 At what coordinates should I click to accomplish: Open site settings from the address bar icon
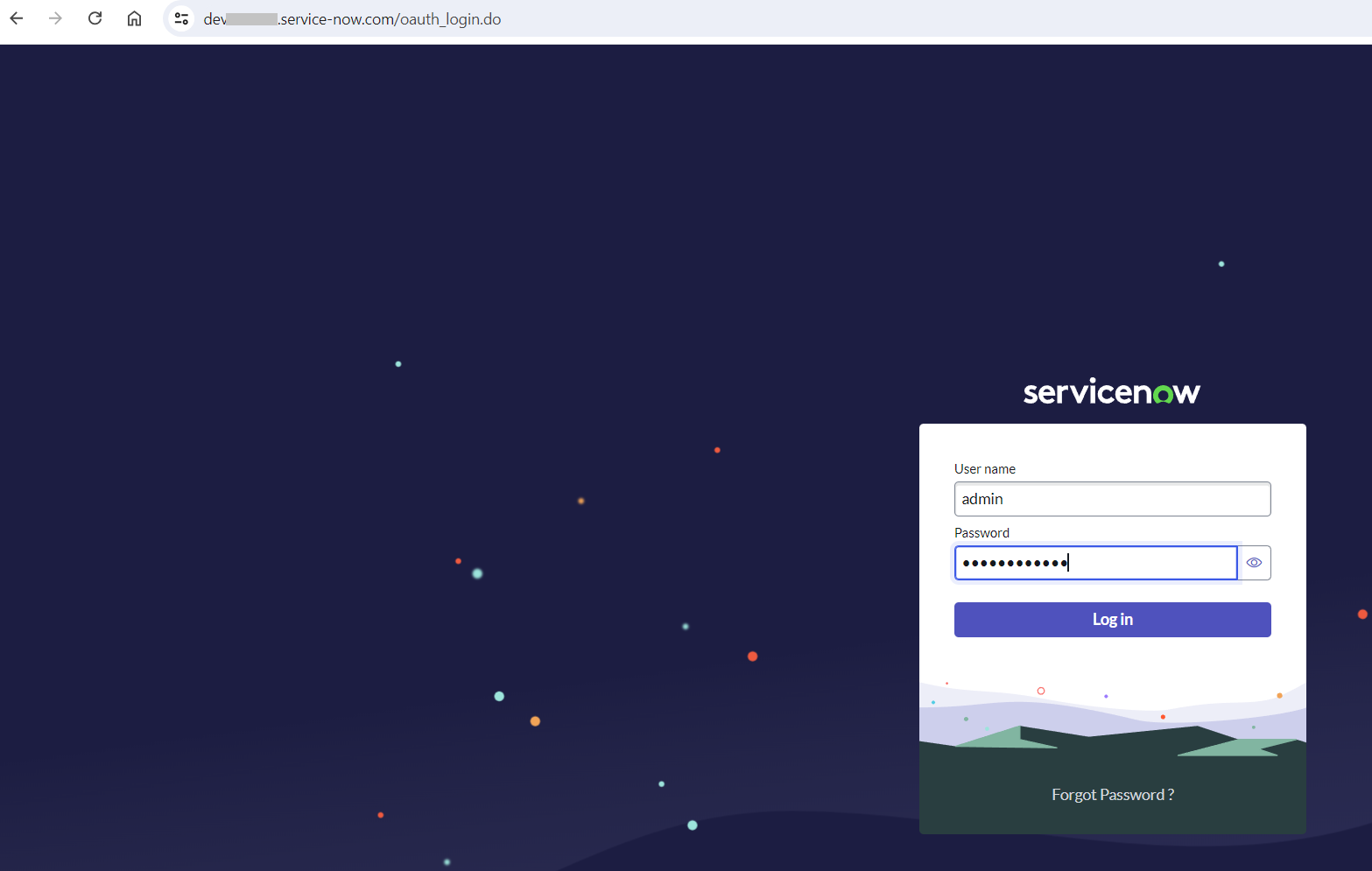pos(180,18)
